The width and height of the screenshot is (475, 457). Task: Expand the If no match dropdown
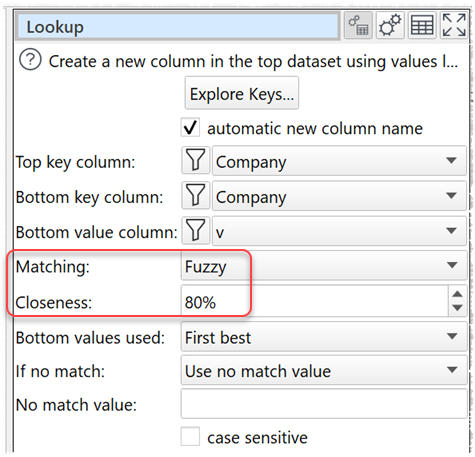click(324, 370)
